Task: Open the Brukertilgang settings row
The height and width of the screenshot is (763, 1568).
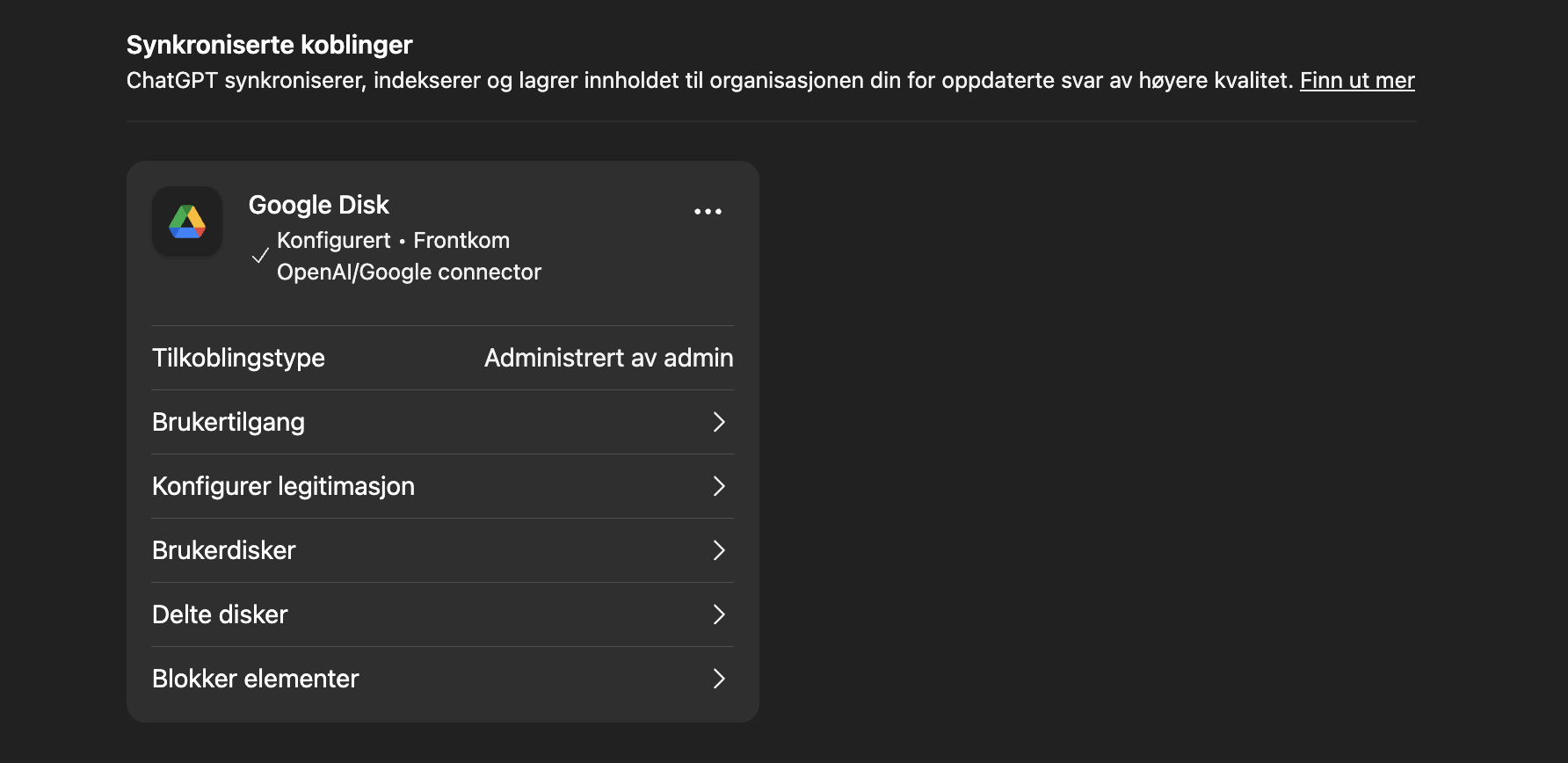Action: click(229, 422)
